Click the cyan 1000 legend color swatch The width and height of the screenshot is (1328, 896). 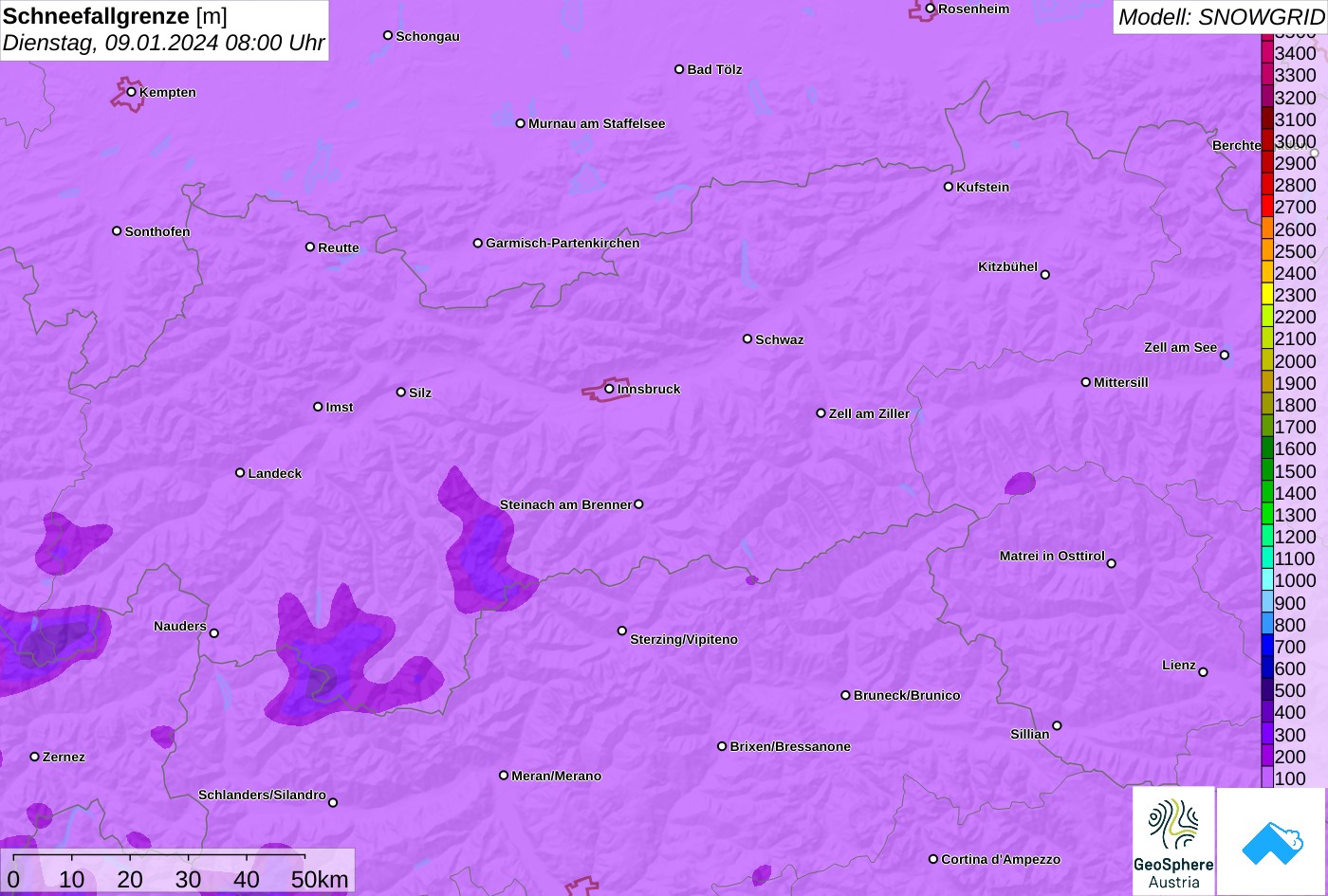tap(1267, 580)
